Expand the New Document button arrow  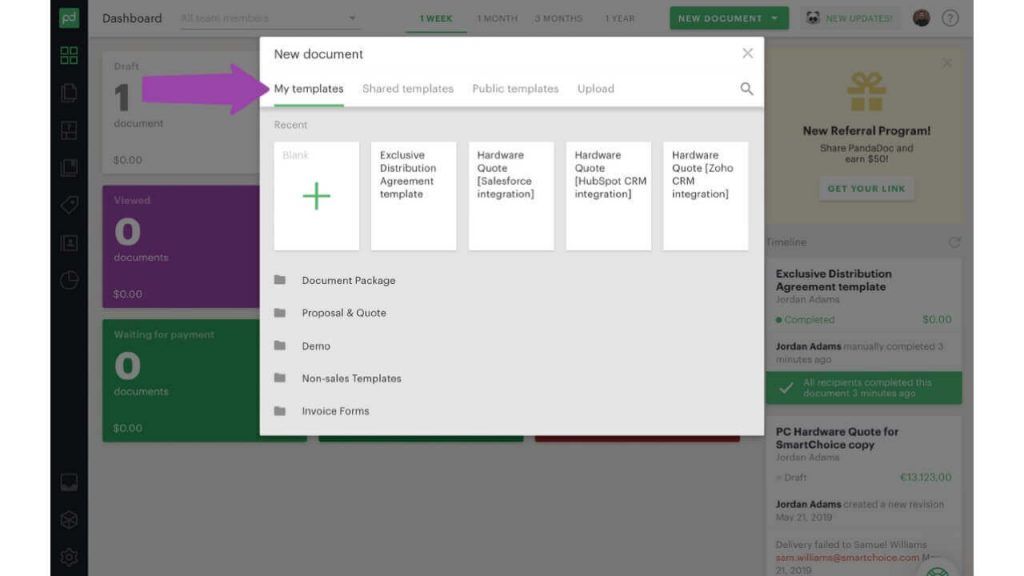pos(775,18)
